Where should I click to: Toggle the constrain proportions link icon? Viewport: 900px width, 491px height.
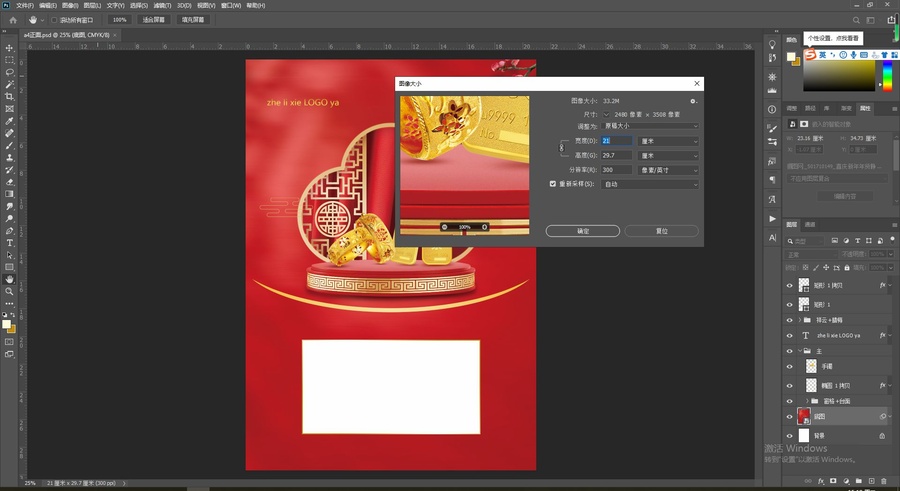click(x=561, y=148)
